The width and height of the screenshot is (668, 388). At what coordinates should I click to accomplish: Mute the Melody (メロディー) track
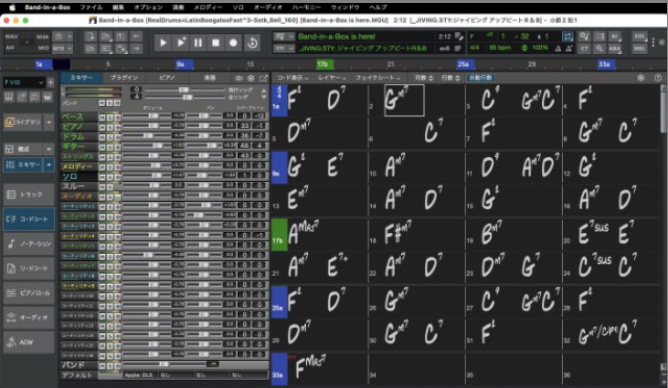(x=102, y=167)
